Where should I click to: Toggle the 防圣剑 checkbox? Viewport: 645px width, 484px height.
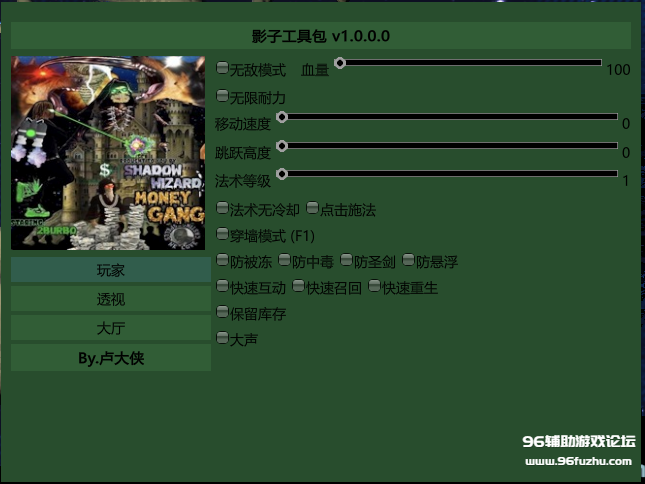pyautogui.click(x=346, y=260)
